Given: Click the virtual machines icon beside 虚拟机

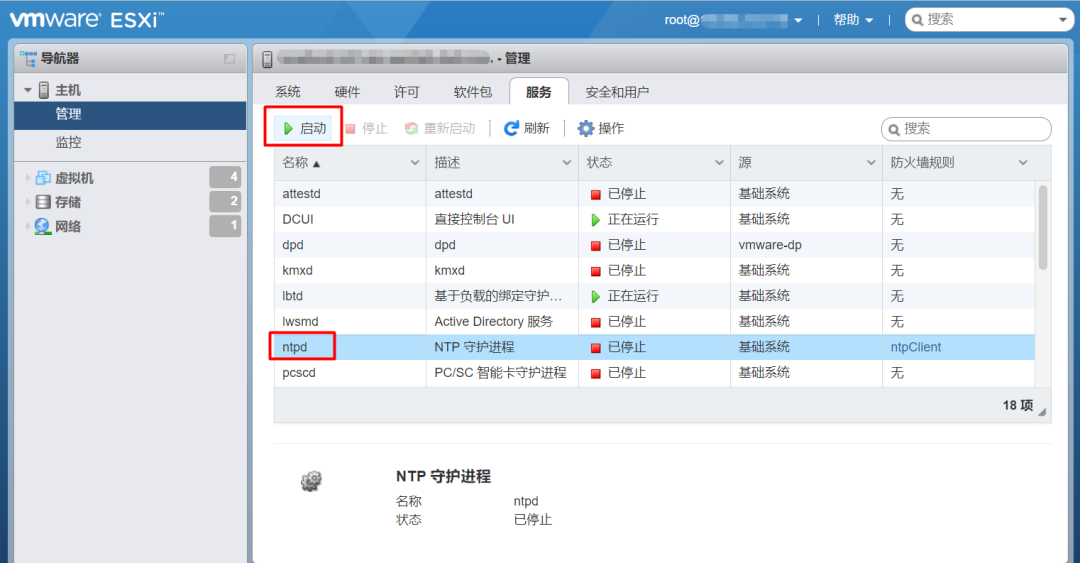Looking at the screenshot, I should pos(43,178).
